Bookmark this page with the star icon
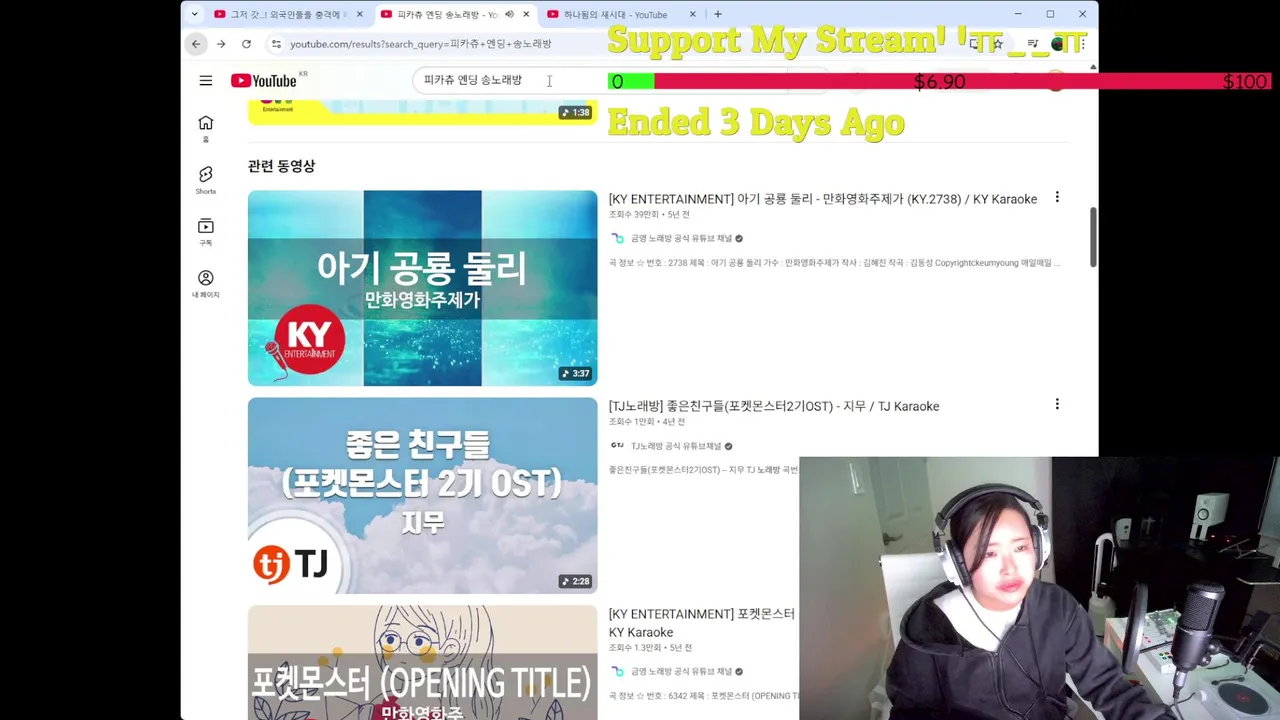This screenshot has width=1280, height=720. (x=997, y=44)
